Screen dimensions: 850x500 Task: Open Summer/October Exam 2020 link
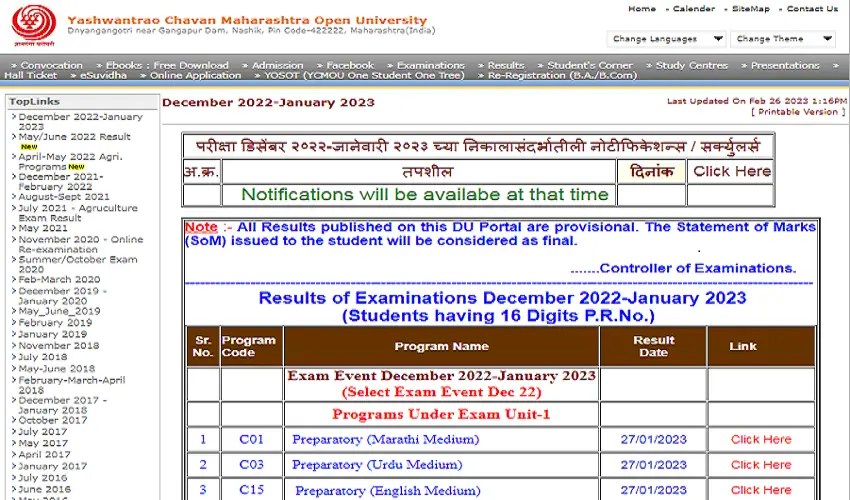point(78,265)
